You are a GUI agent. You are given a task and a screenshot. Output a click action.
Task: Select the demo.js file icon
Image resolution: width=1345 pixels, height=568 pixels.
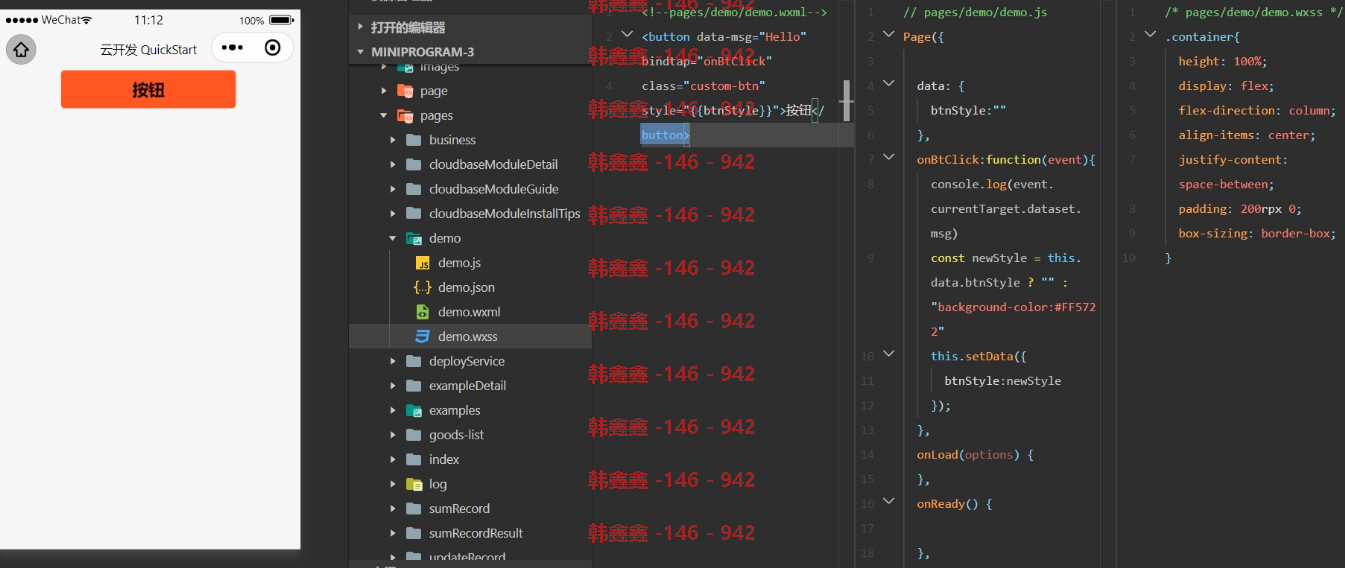(423, 263)
